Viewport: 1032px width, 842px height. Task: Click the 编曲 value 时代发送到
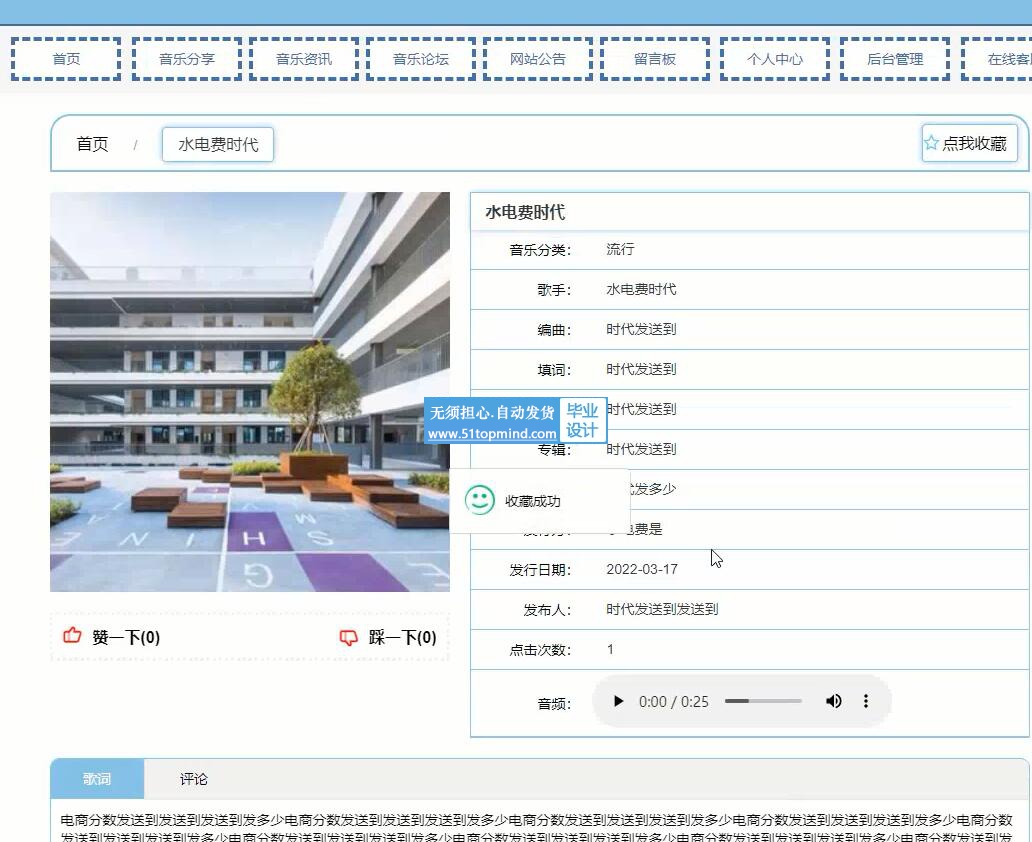641,329
